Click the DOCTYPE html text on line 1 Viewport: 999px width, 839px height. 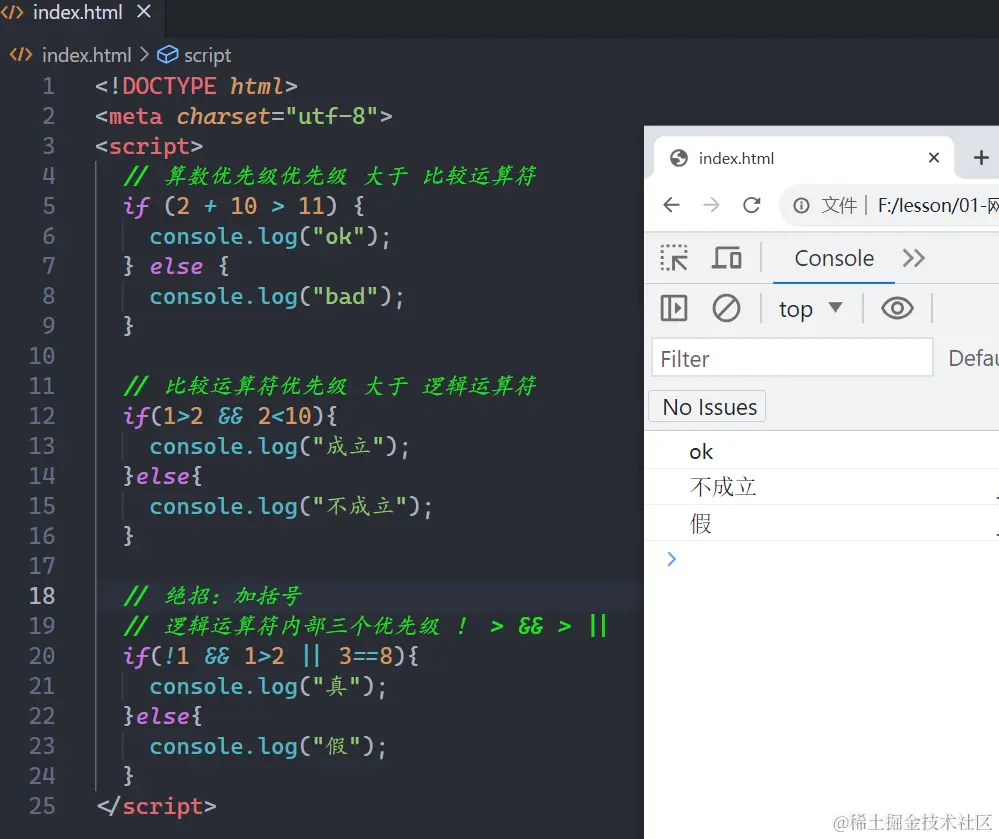pos(196,86)
